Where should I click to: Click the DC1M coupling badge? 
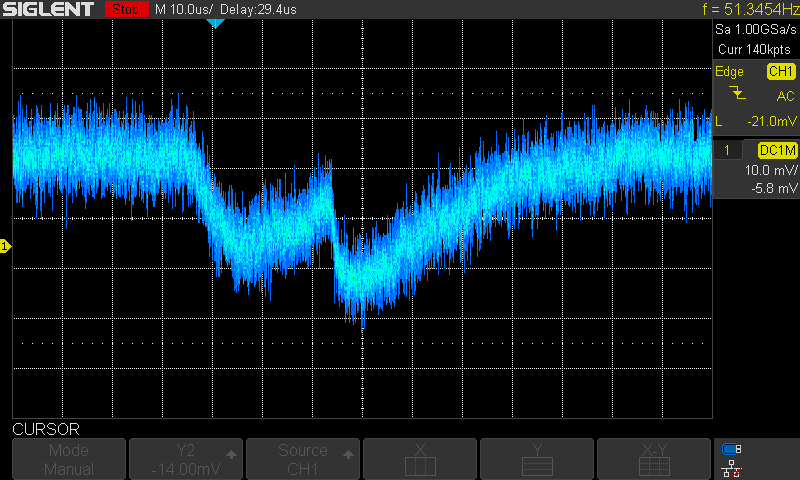(x=777, y=150)
